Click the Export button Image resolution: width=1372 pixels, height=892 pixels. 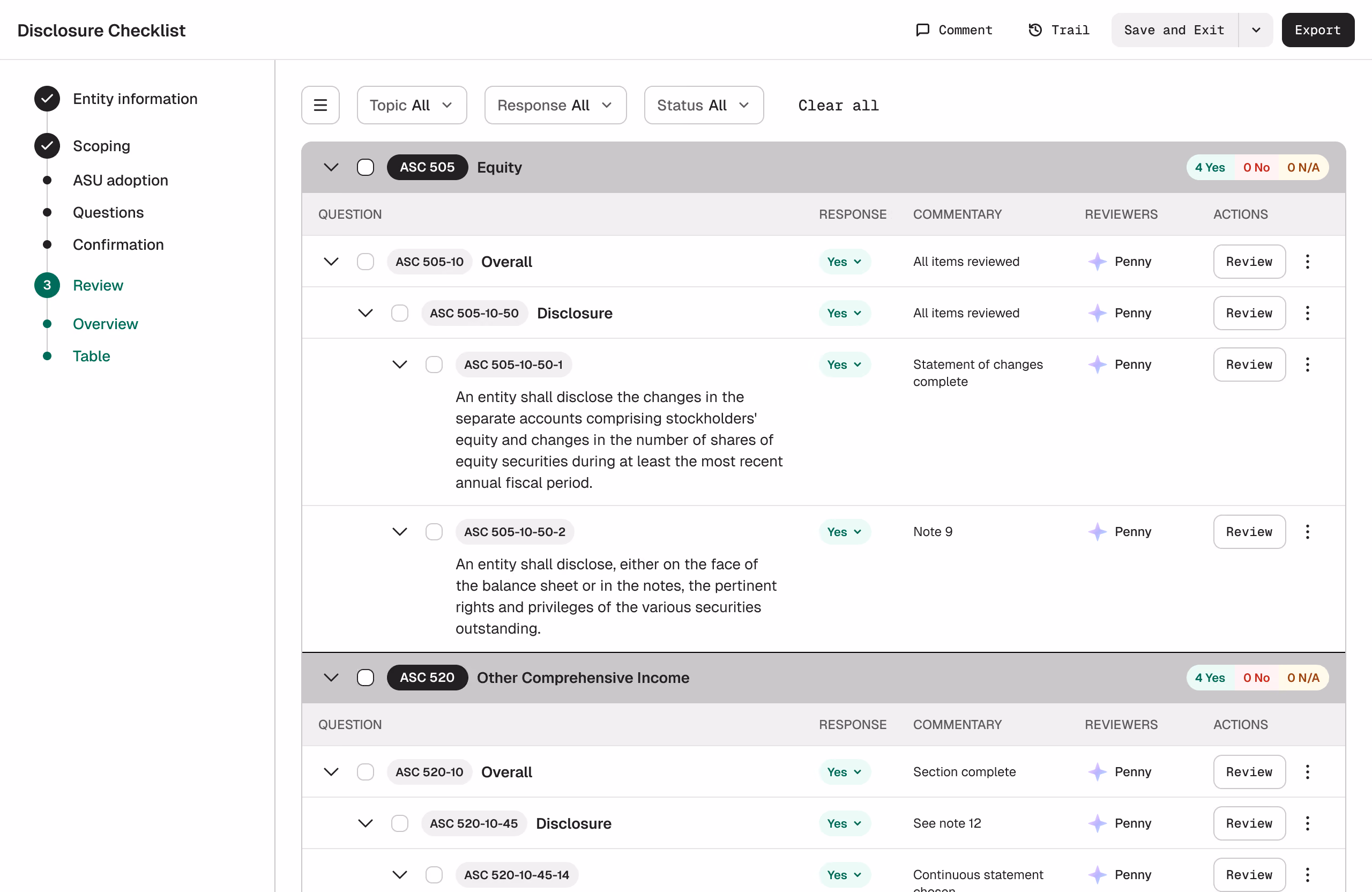click(x=1318, y=30)
